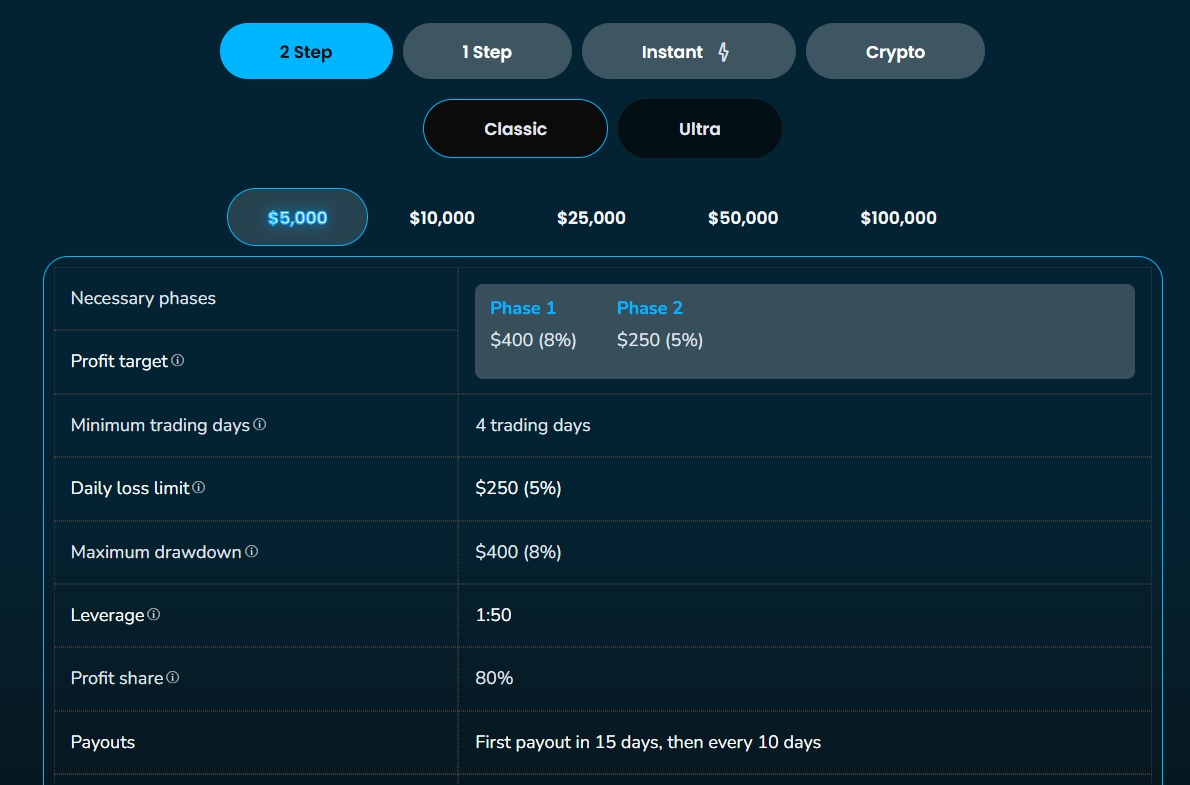Screen dimensions: 1190x785
Task: Open the Profit share info icon
Action: tap(173, 677)
